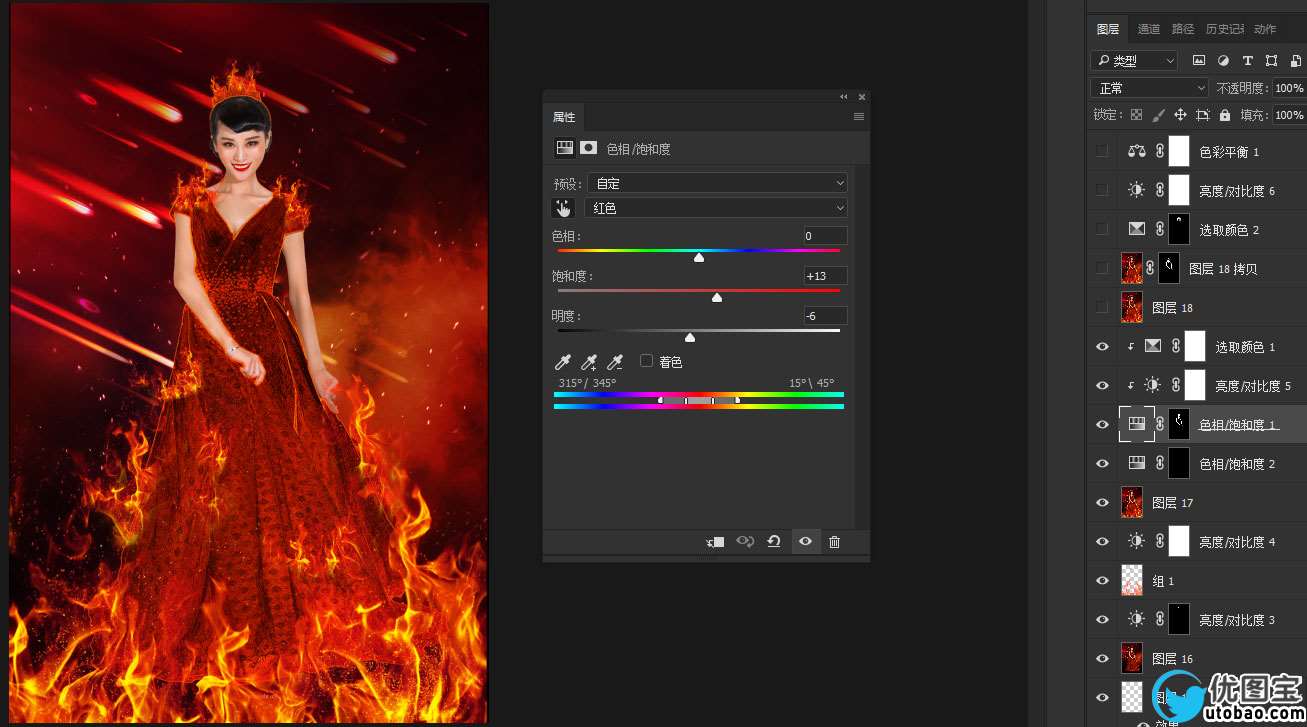Switch to the 路径 paths tab
The height and width of the screenshot is (727, 1307).
pyautogui.click(x=1183, y=29)
